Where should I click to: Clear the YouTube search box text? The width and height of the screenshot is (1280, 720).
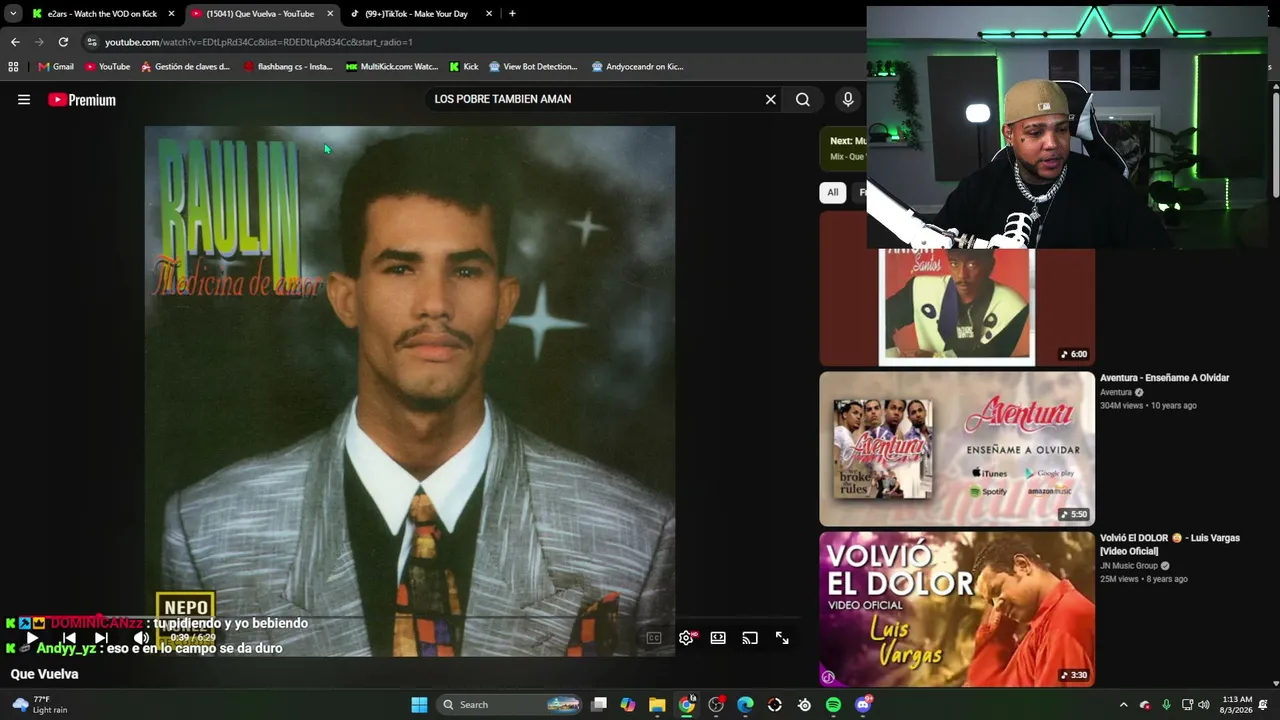point(770,100)
